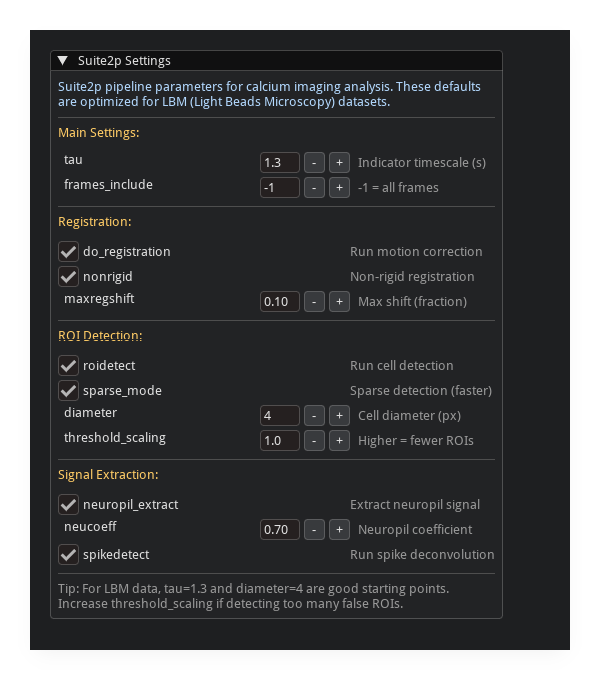
Task: Toggle roidetect cell detection
Action: pyautogui.click(x=69, y=365)
